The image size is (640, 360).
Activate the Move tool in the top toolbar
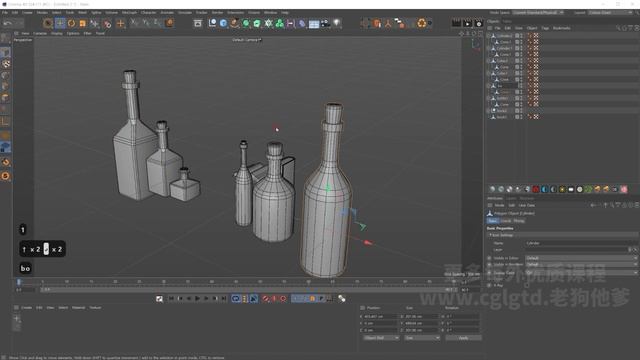pyautogui.click(x=60, y=23)
